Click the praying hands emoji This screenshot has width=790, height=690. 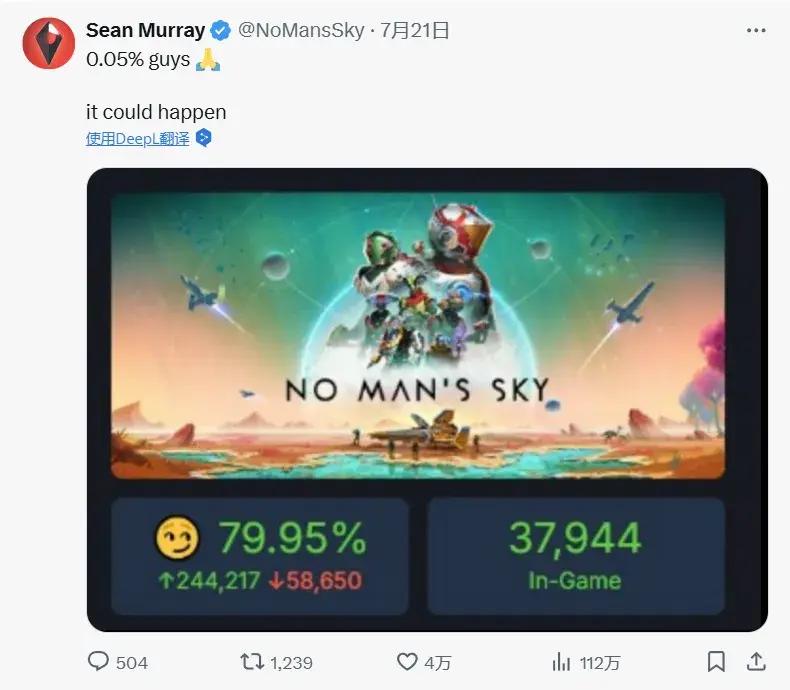point(207,60)
